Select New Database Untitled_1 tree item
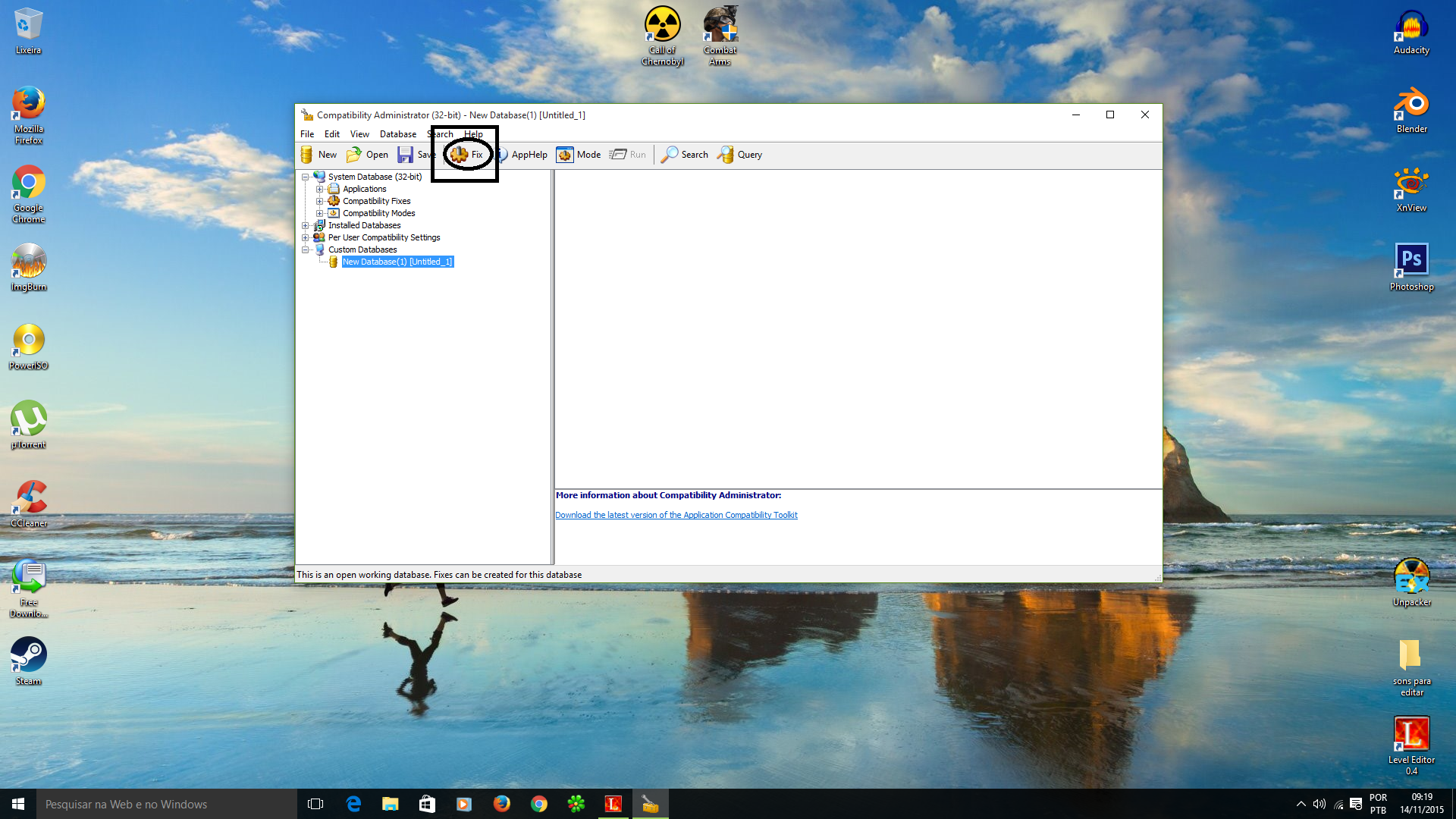This screenshot has height=819, width=1456. pos(398,261)
